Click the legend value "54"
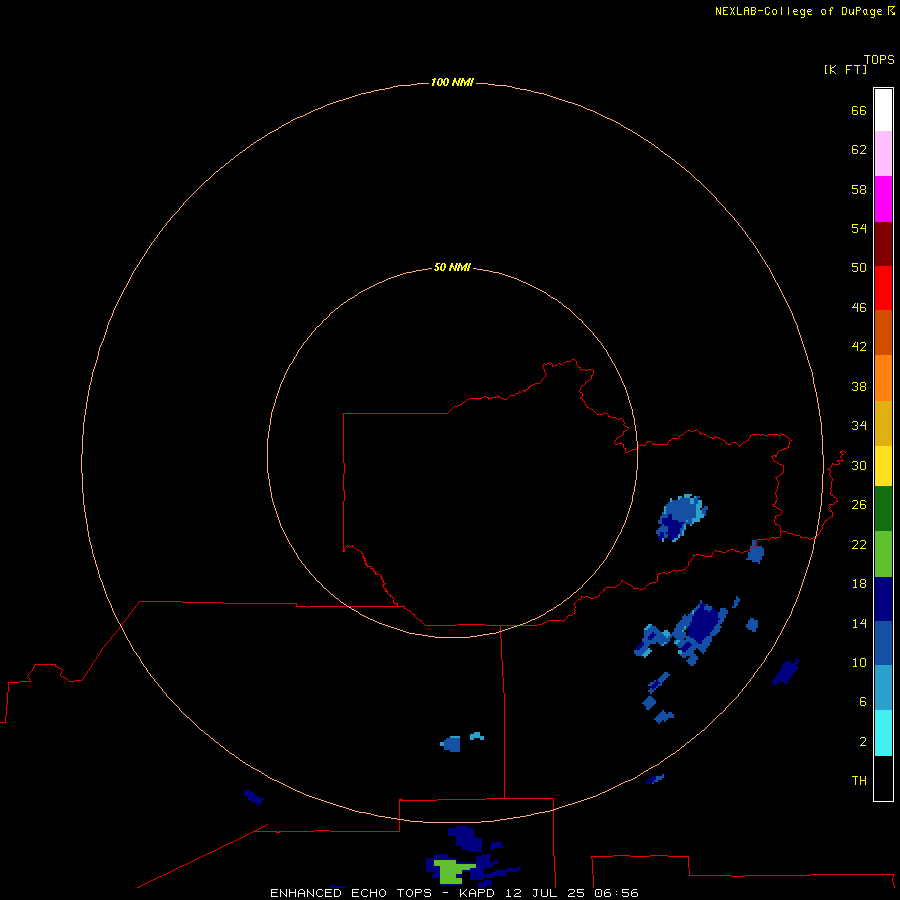900x900 pixels. tap(859, 228)
